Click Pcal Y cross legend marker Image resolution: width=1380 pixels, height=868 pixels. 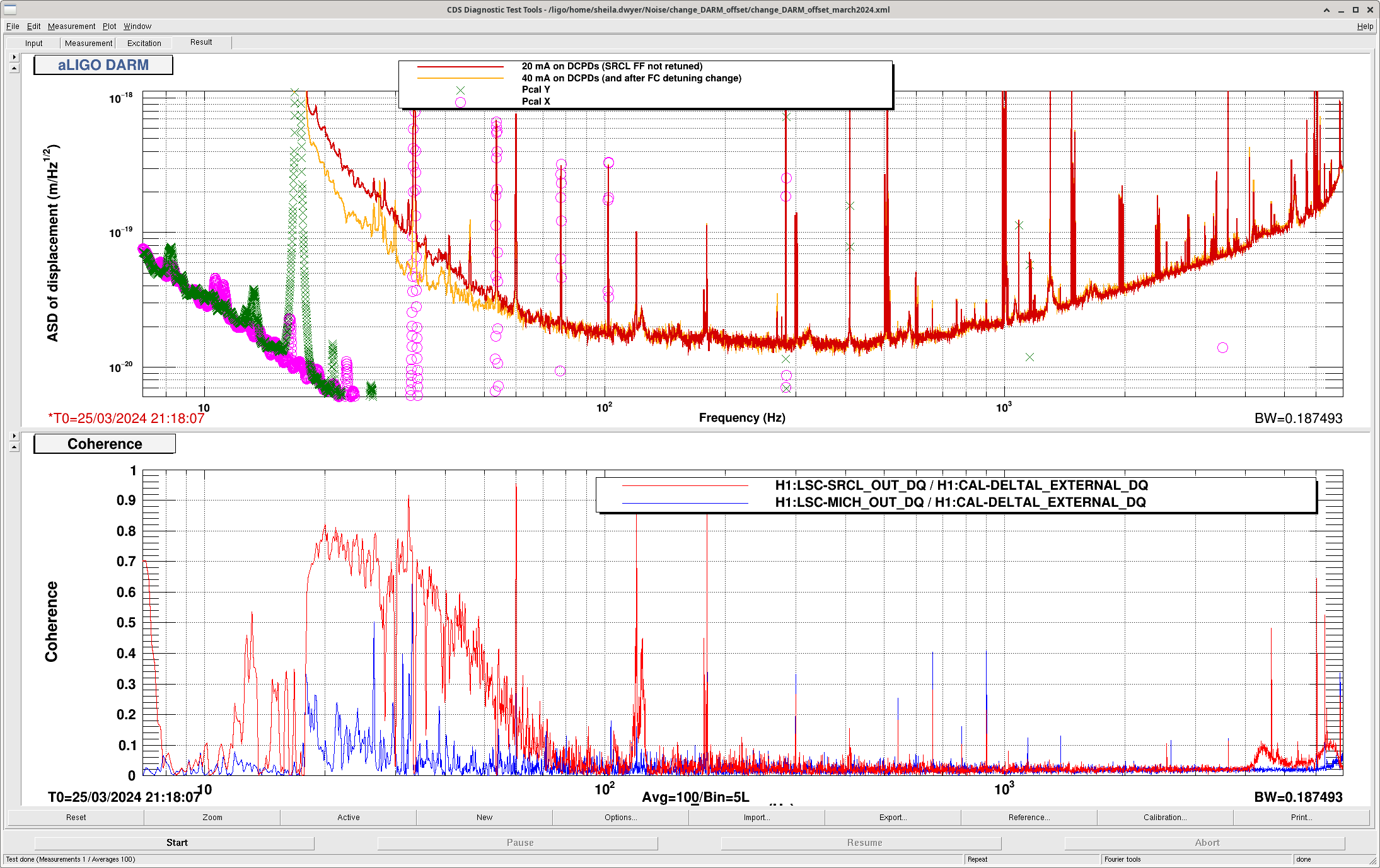pyautogui.click(x=460, y=90)
